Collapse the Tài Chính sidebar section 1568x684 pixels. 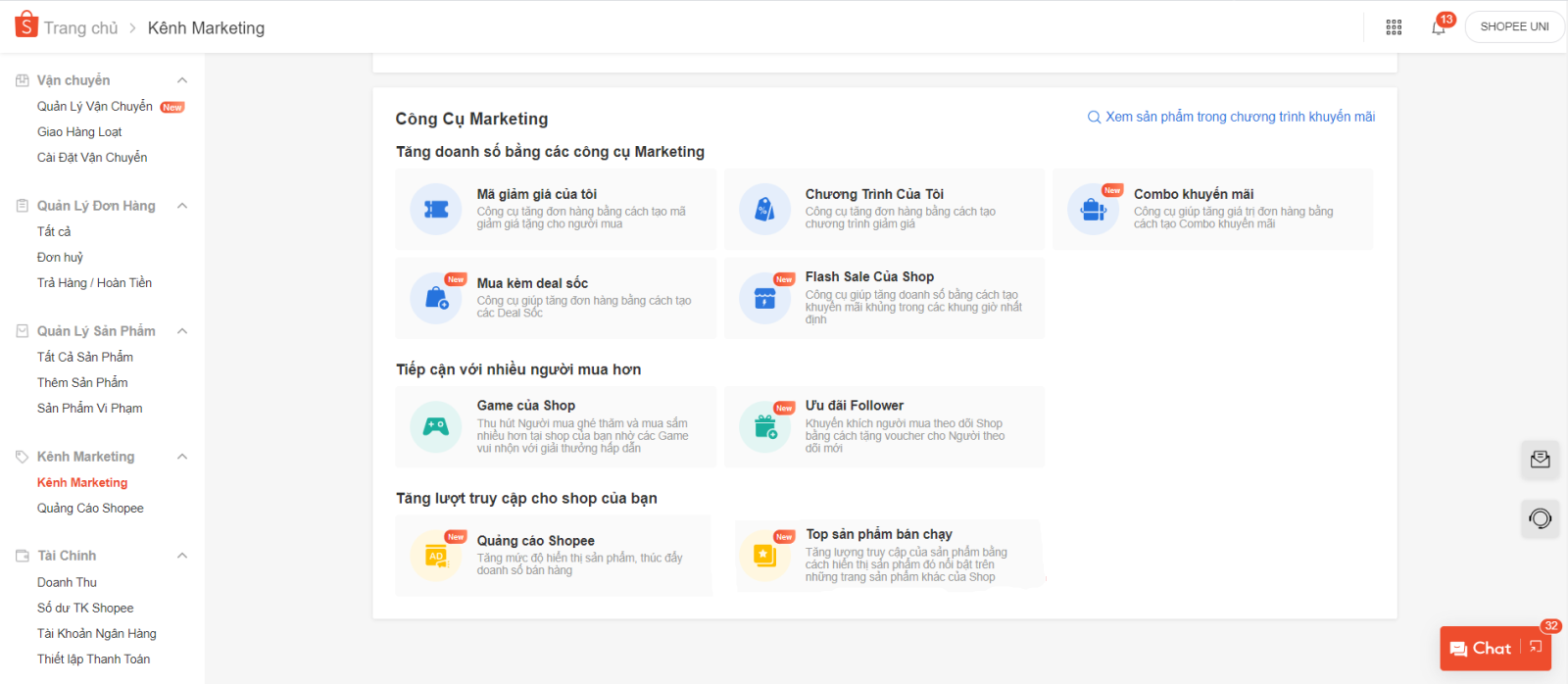click(182, 556)
